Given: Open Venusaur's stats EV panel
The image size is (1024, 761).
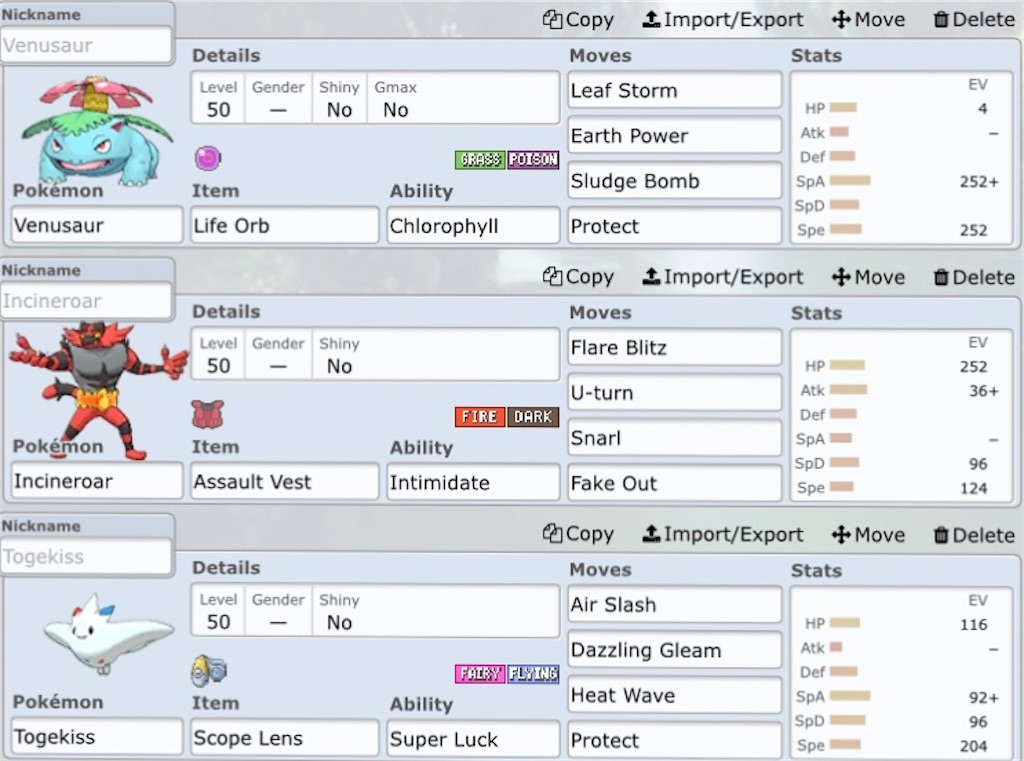Looking at the screenshot, I should pos(901,158).
